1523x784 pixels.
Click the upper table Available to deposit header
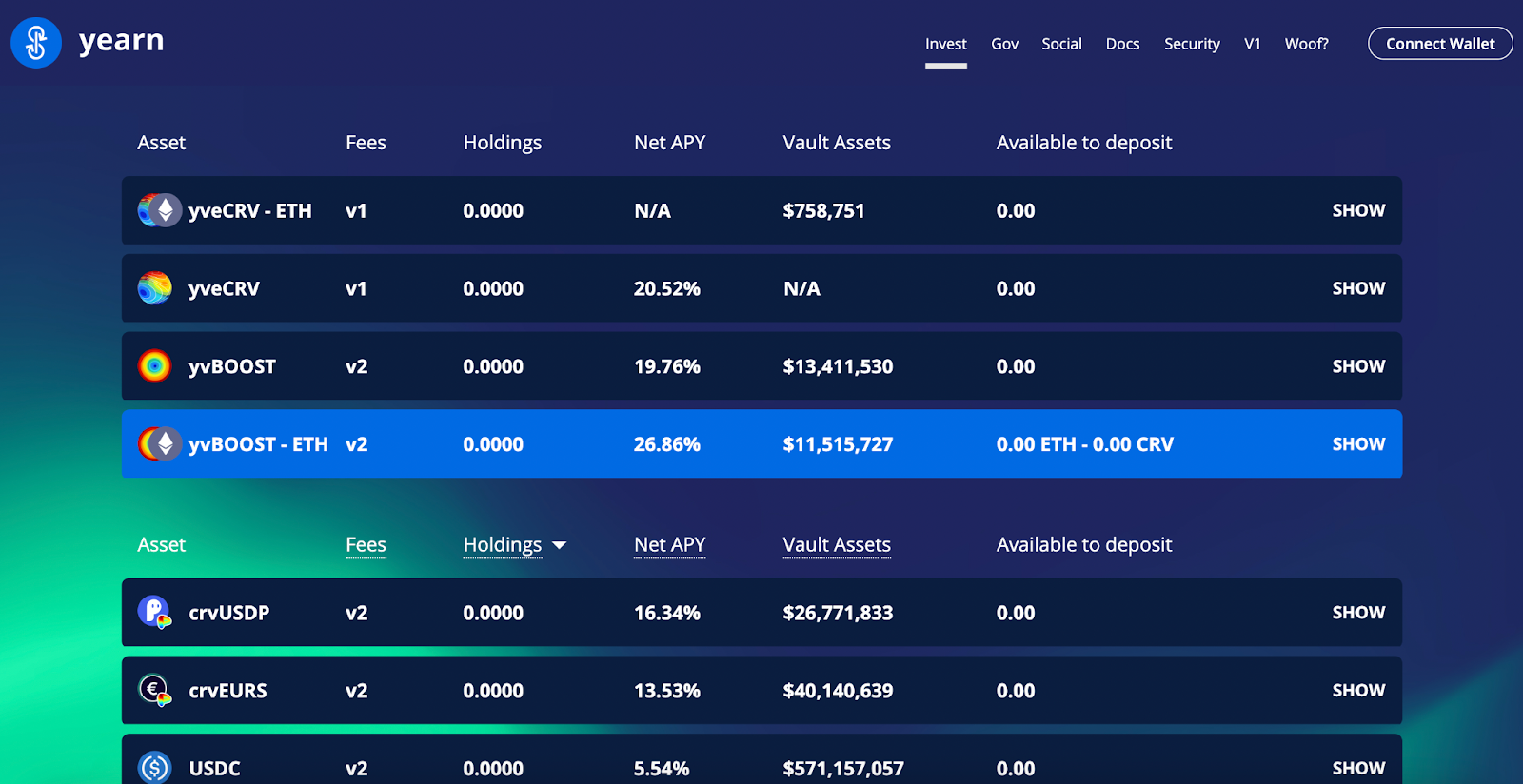pyautogui.click(x=1084, y=143)
